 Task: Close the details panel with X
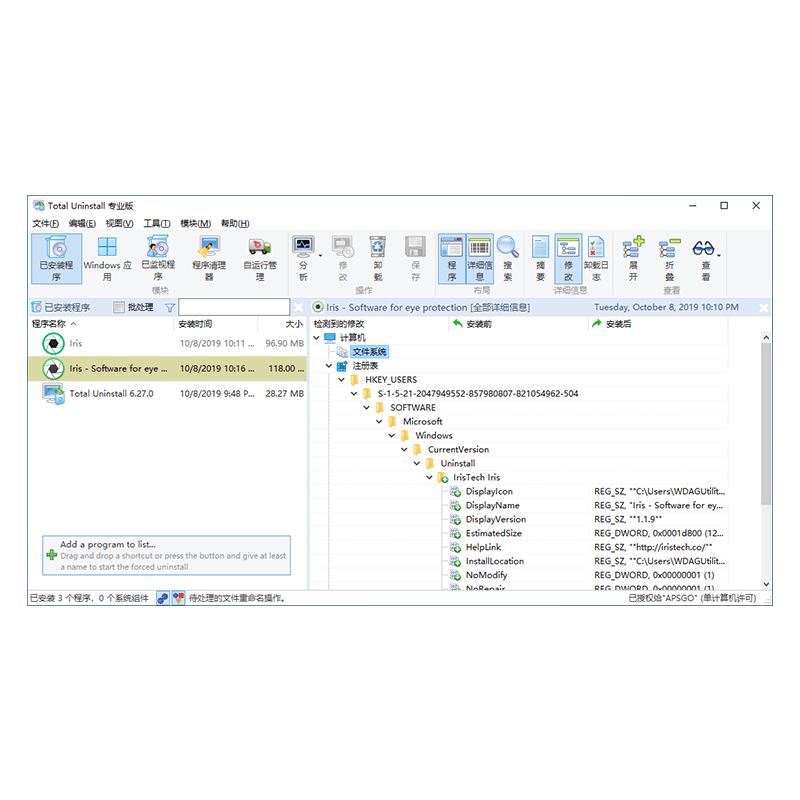(763, 308)
